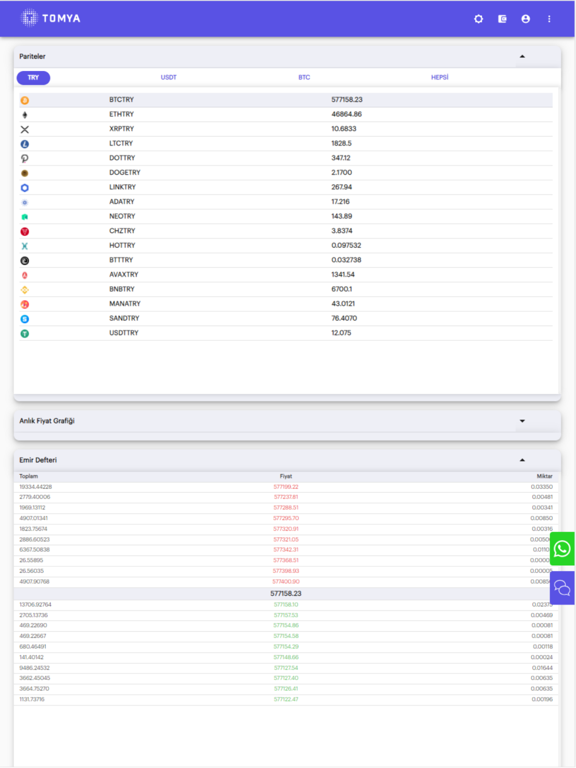576x768 pixels.
Task: Select the BNBTRY pair name
Action: (x=121, y=289)
